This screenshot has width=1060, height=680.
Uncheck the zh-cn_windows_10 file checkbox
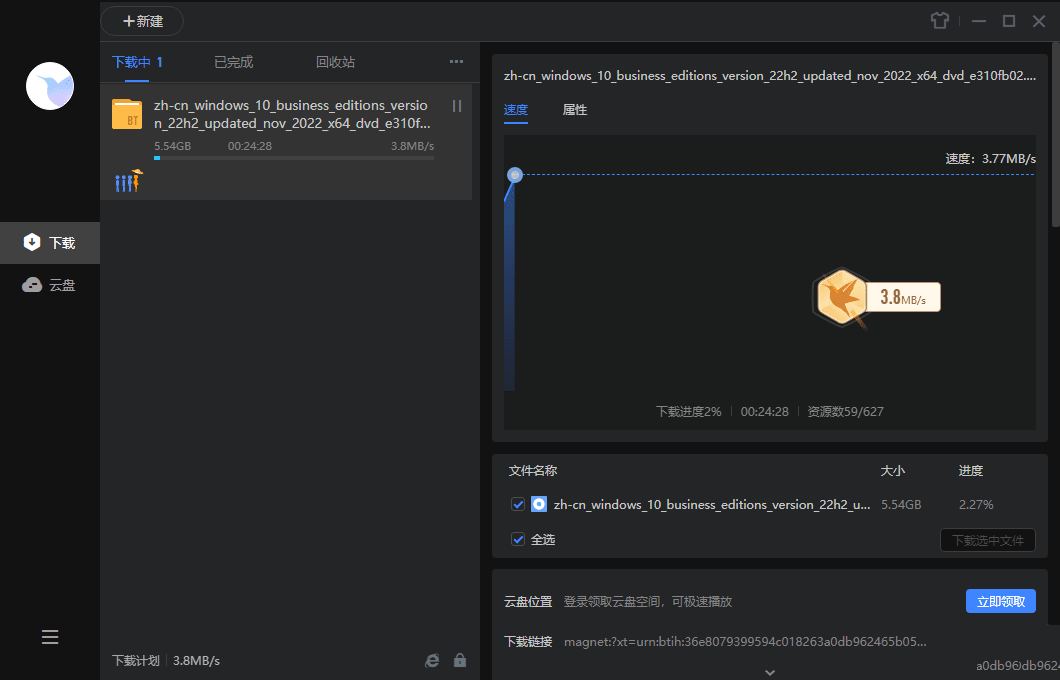coord(518,505)
